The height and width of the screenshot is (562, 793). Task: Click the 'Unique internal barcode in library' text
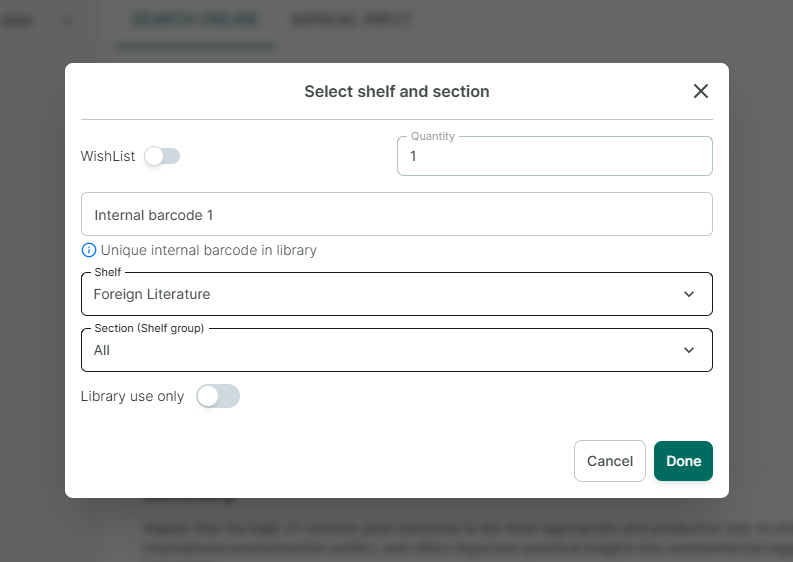[208, 250]
